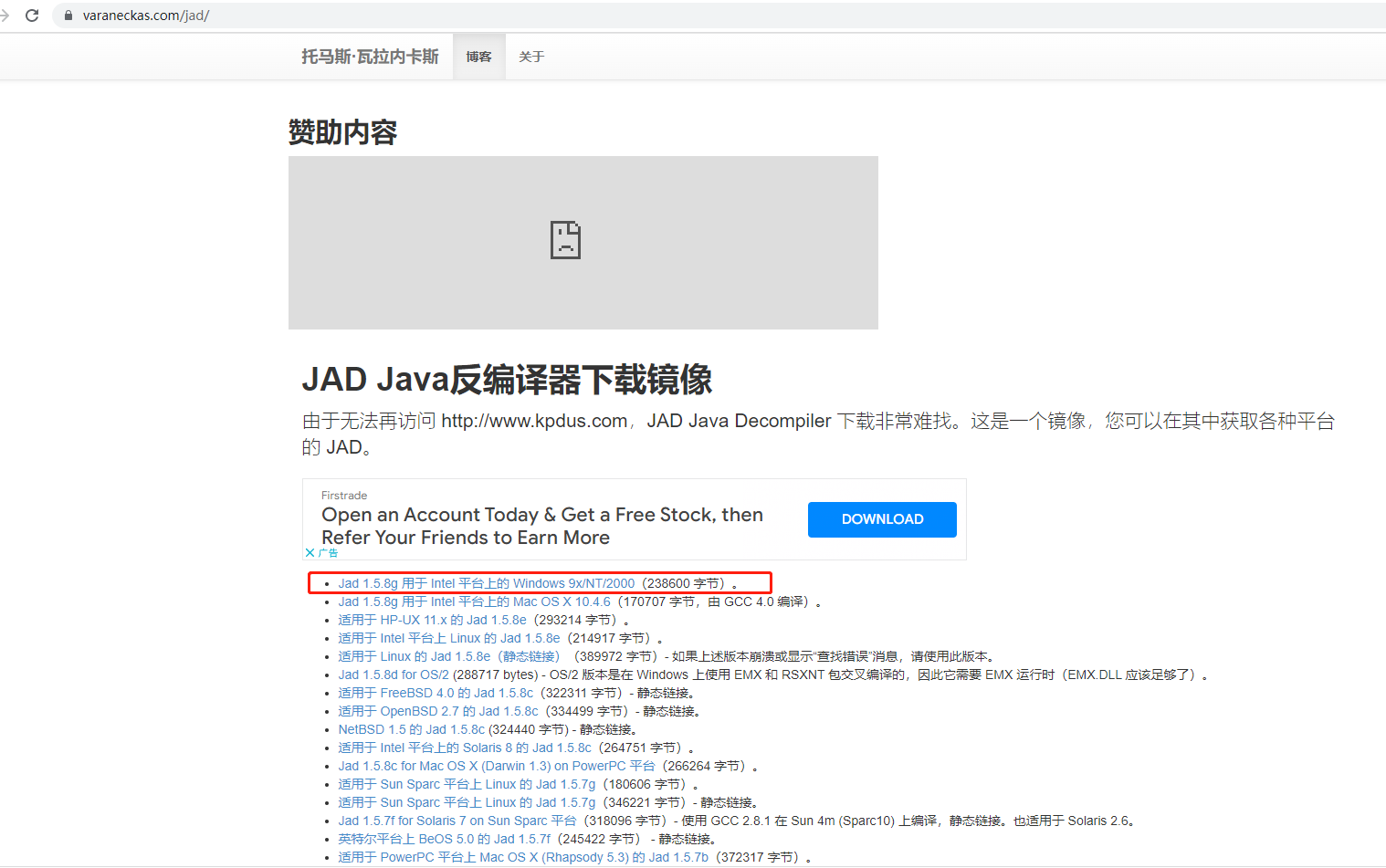Click the blue DOWNLOAD ad button
The width and height of the screenshot is (1386, 868).
882,519
